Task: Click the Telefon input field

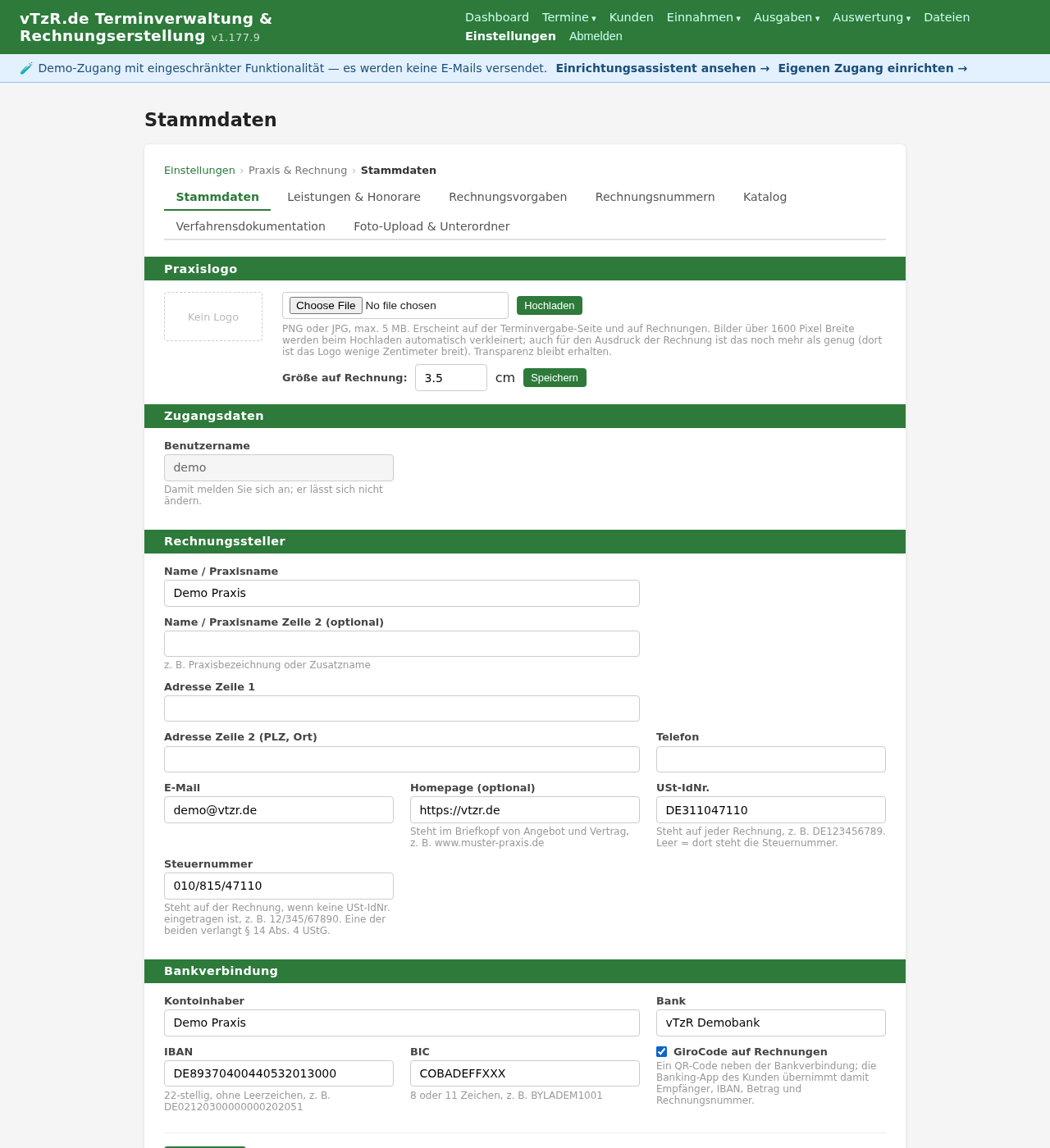Action: [771, 759]
